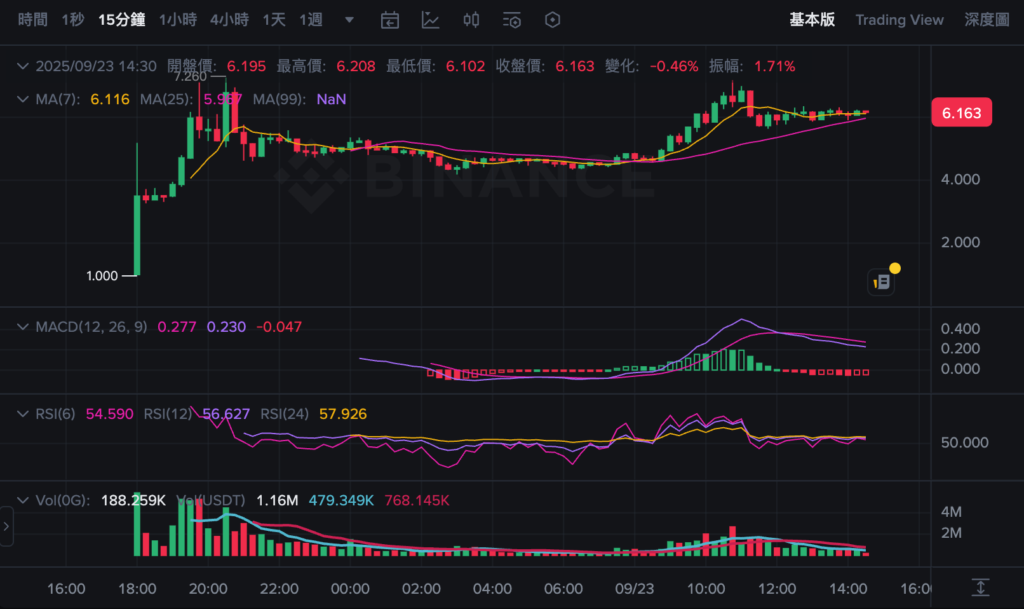The width and height of the screenshot is (1024, 609).
Task: Switch to the Trading View tab
Action: pyautogui.click(x=899, y=20)
